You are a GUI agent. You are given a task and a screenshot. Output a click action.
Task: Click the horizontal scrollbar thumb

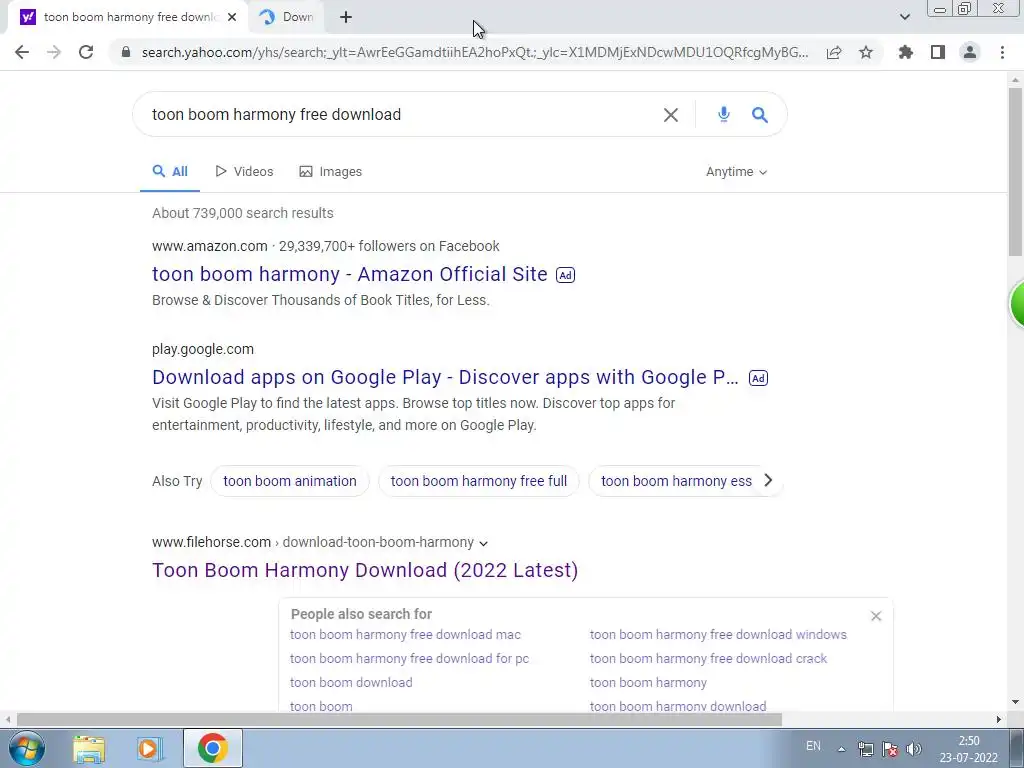coord(399,719)
